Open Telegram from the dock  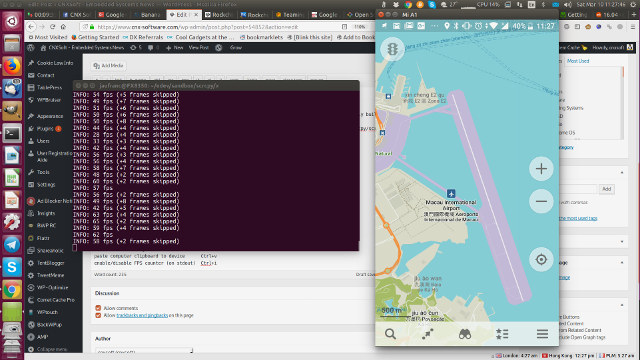coord(12,244)
